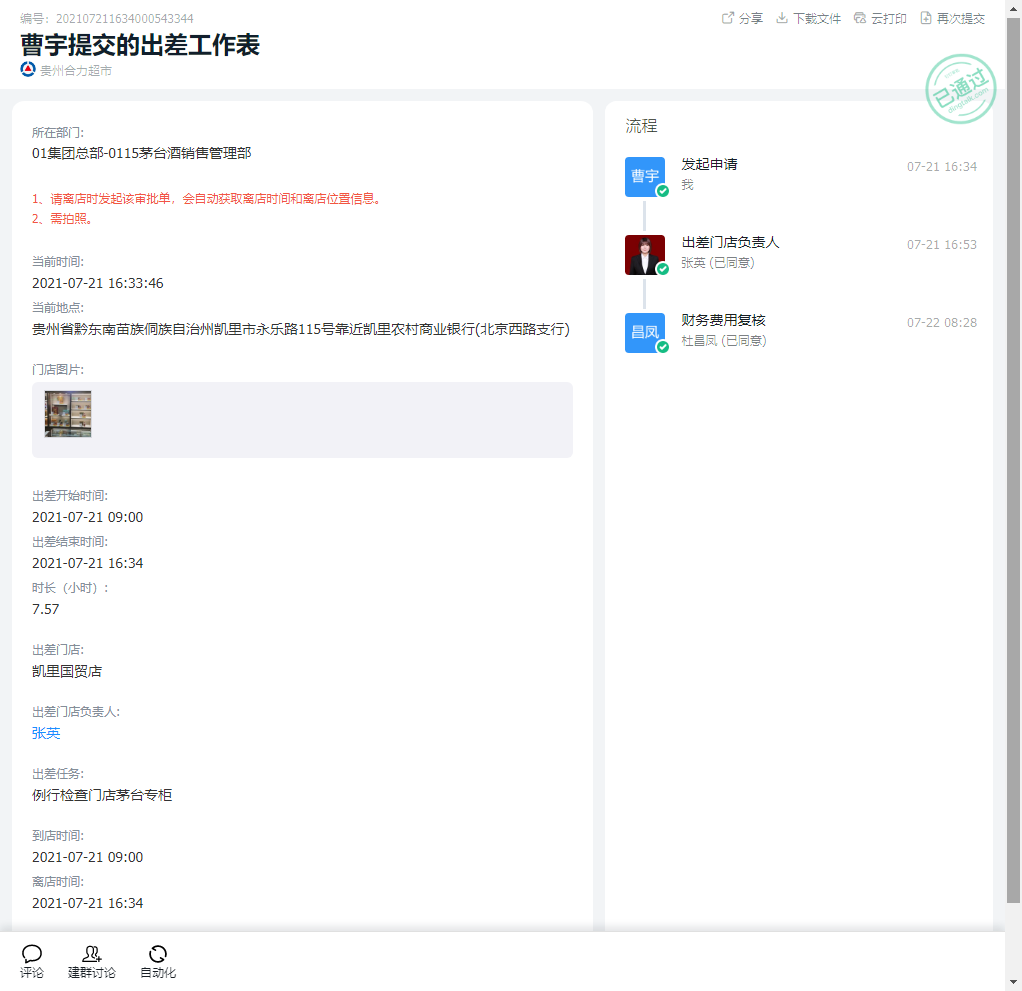Click the 再次提交 text button
This screenshot has height=991, width=1022.
[x=960, y=18]
